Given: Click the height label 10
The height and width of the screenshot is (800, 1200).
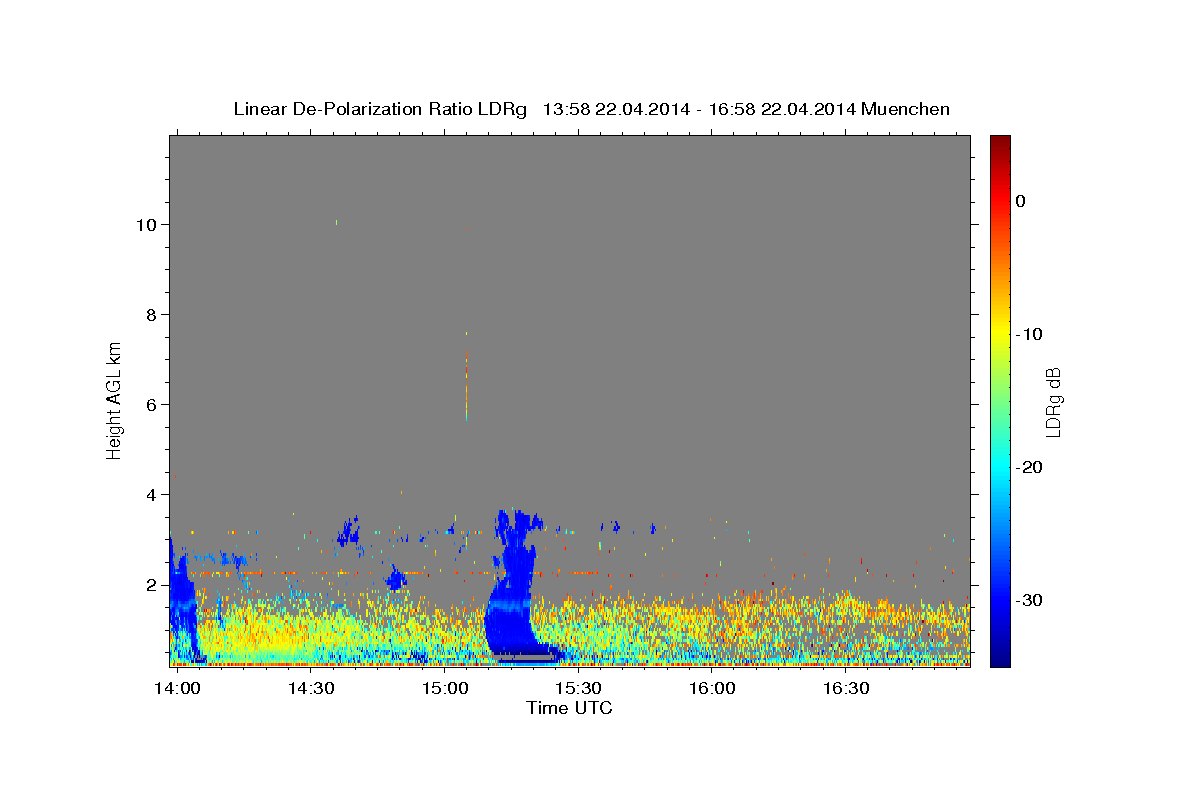Looking at the screenshot, I should 148,224.
